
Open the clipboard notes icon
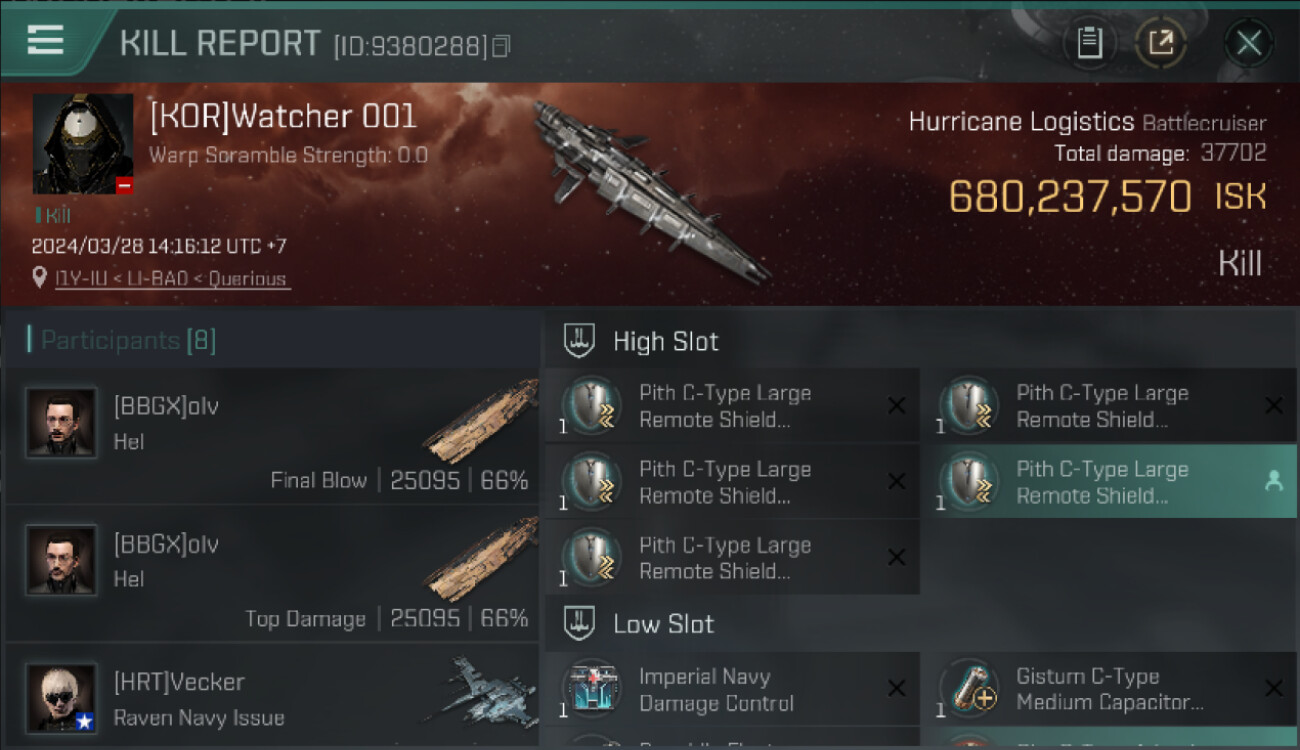tap(1089, 43)
